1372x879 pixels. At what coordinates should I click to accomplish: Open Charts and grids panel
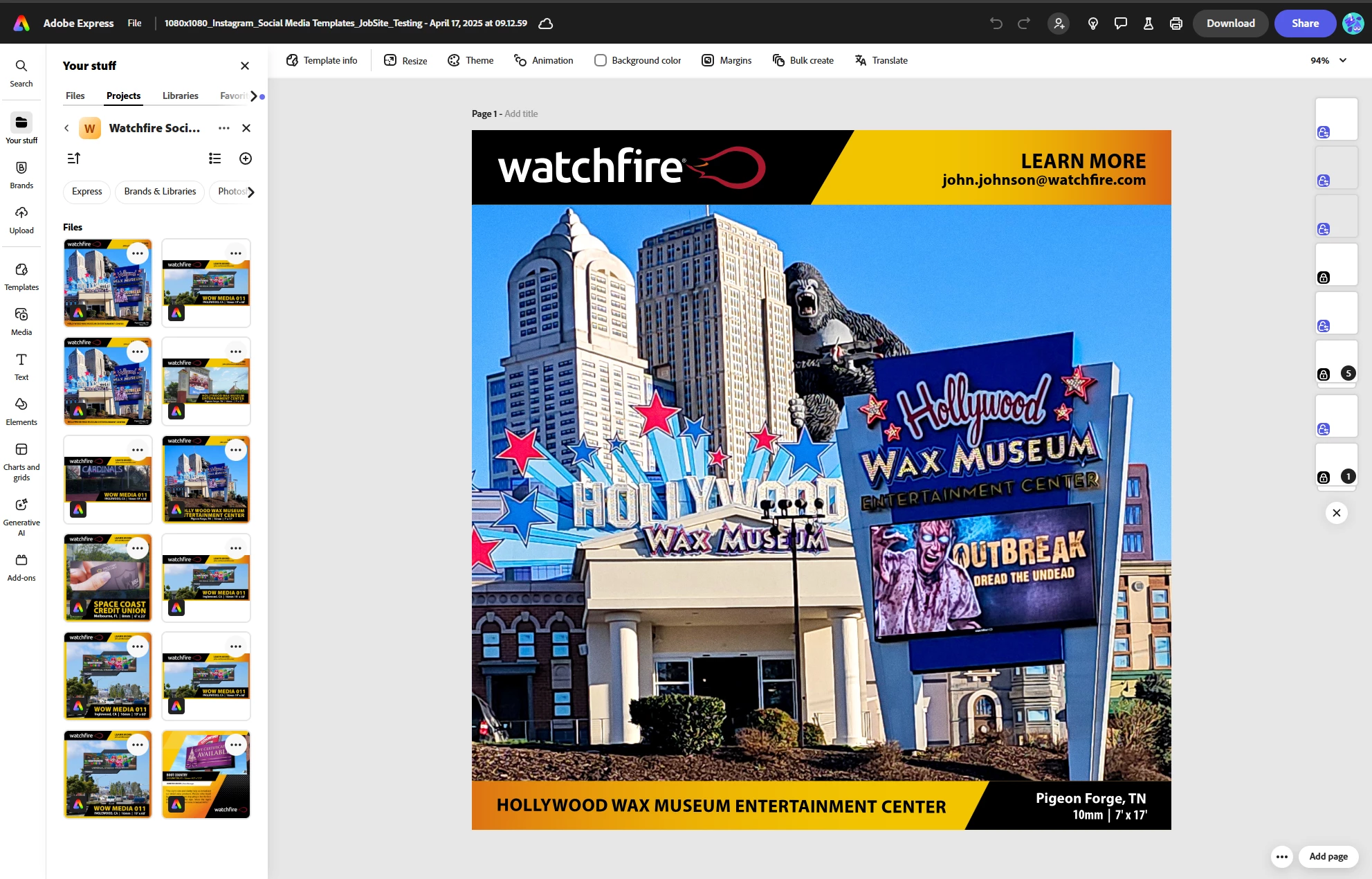21,461
